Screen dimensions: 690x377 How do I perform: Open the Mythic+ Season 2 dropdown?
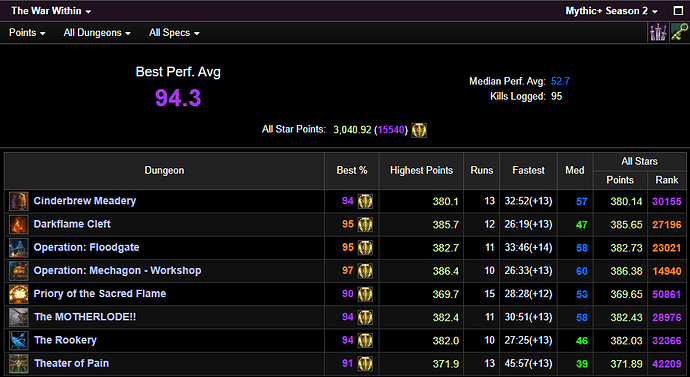611,11
